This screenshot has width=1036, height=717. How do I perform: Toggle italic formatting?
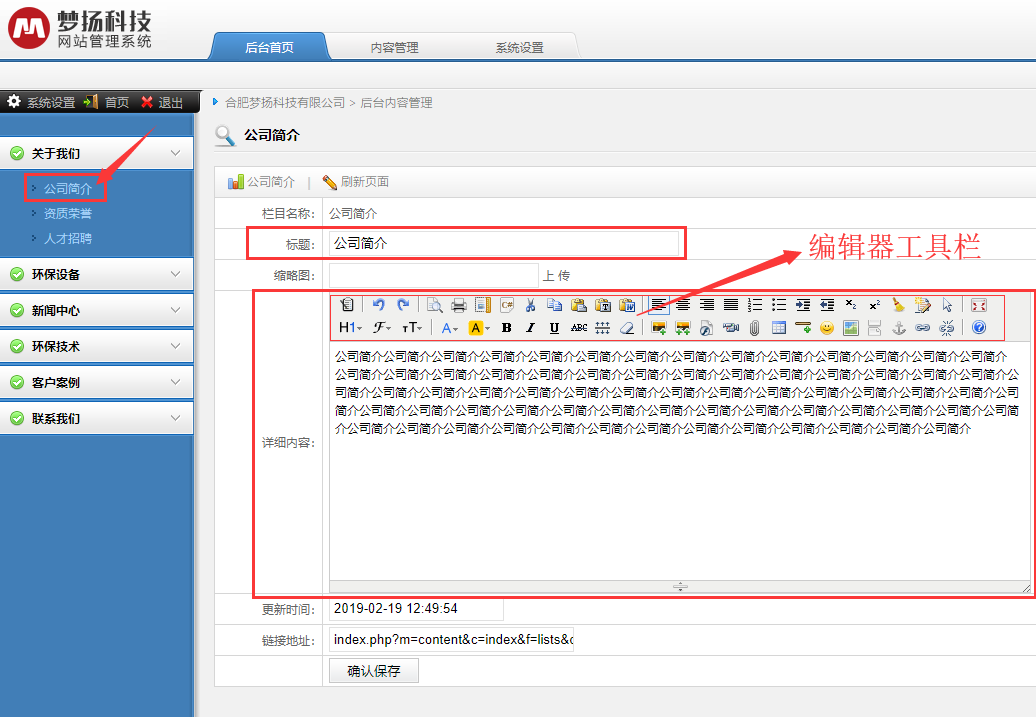click(530, 327)
